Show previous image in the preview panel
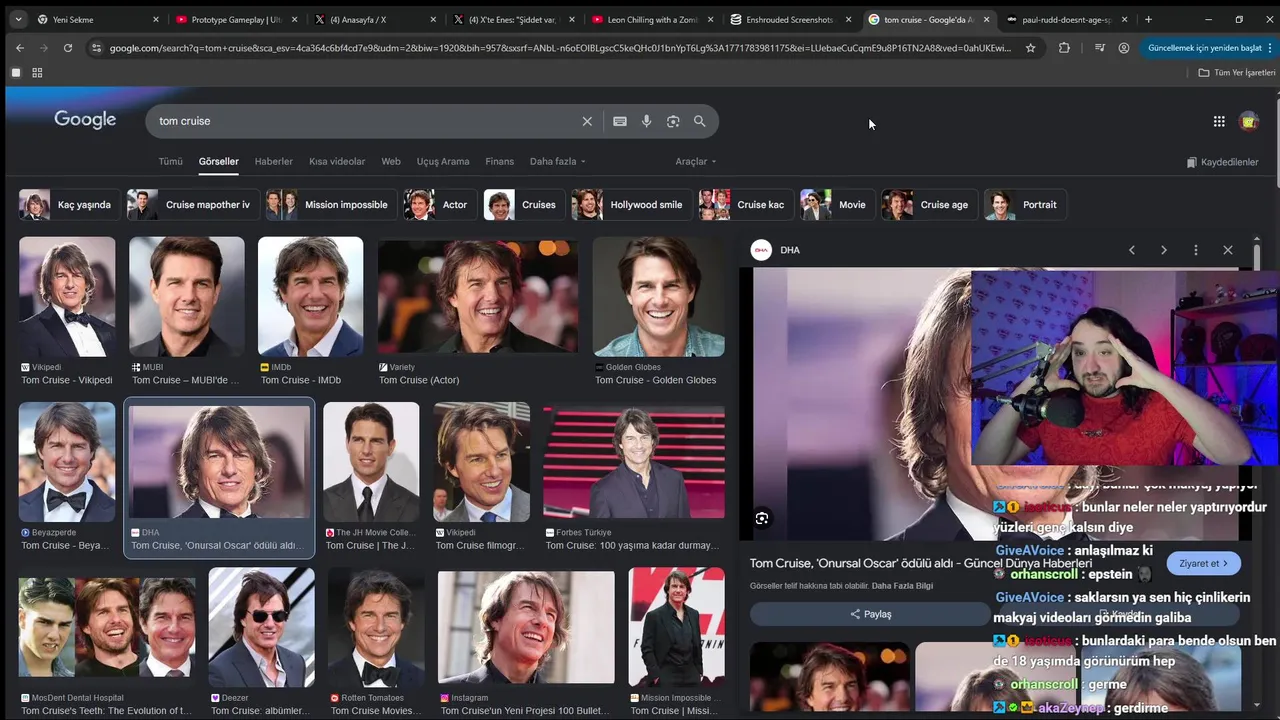This screenshot has height=720, width=1280. 1132,250
